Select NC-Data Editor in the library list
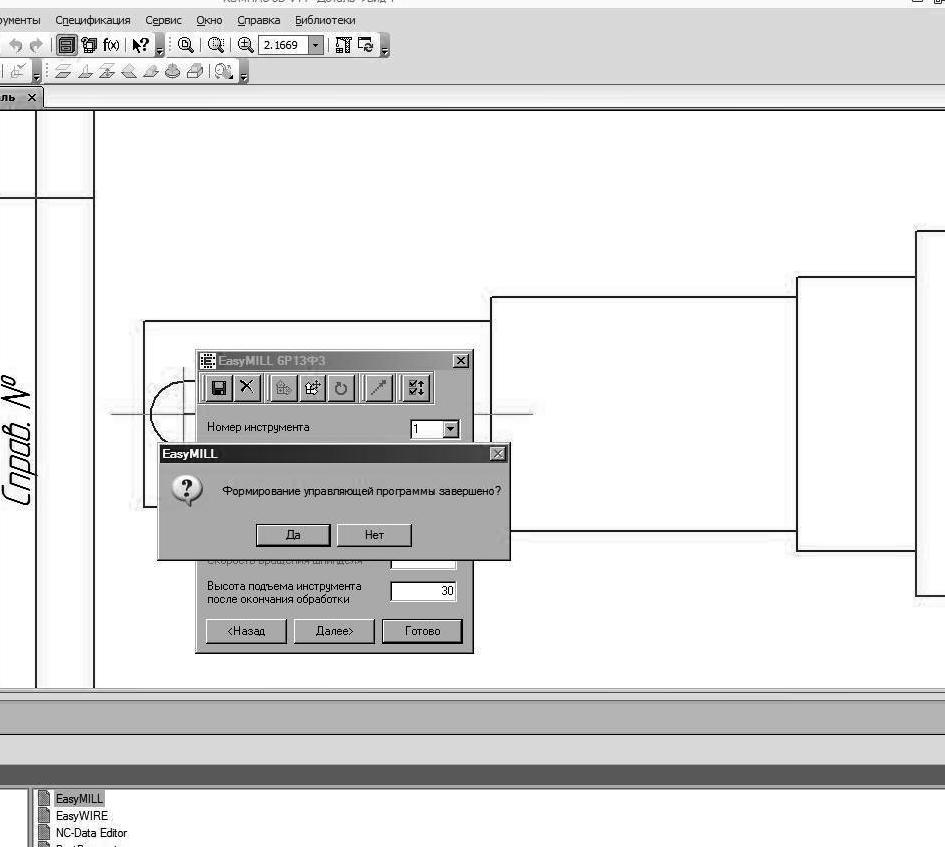The height and width of the screenshot is (847, 945). (x=92, y=833)
